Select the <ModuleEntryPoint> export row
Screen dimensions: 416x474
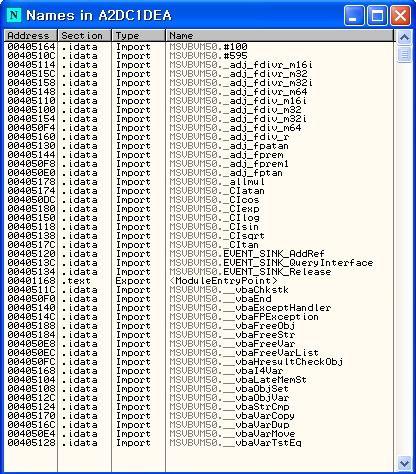tap(199, 281)
